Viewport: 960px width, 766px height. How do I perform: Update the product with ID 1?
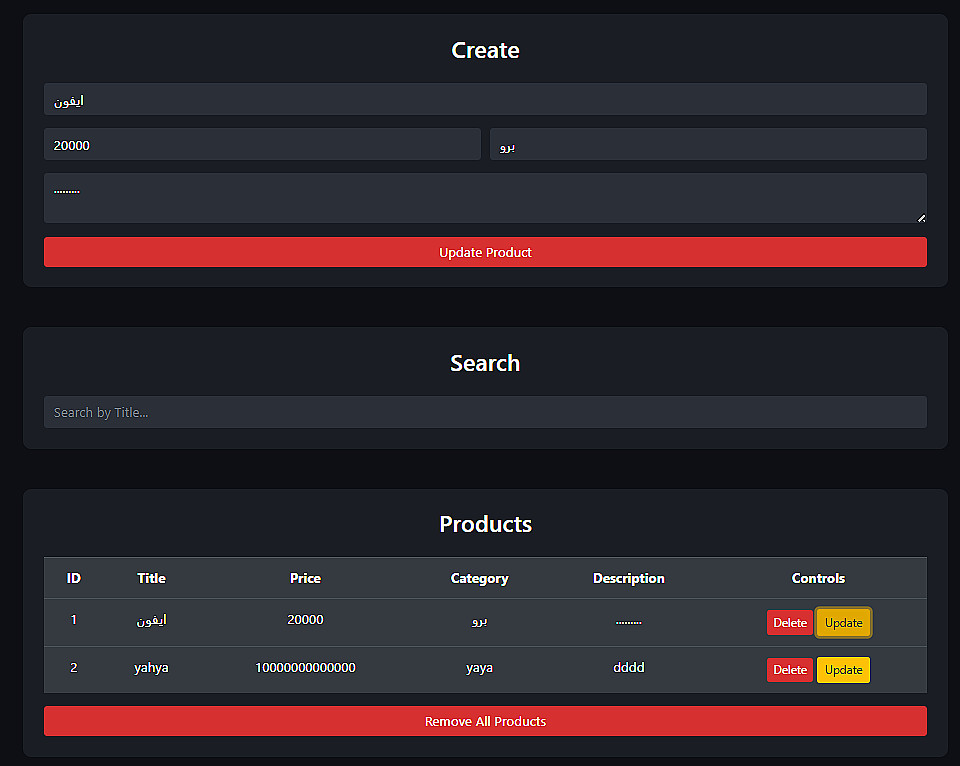click(844, 623)
